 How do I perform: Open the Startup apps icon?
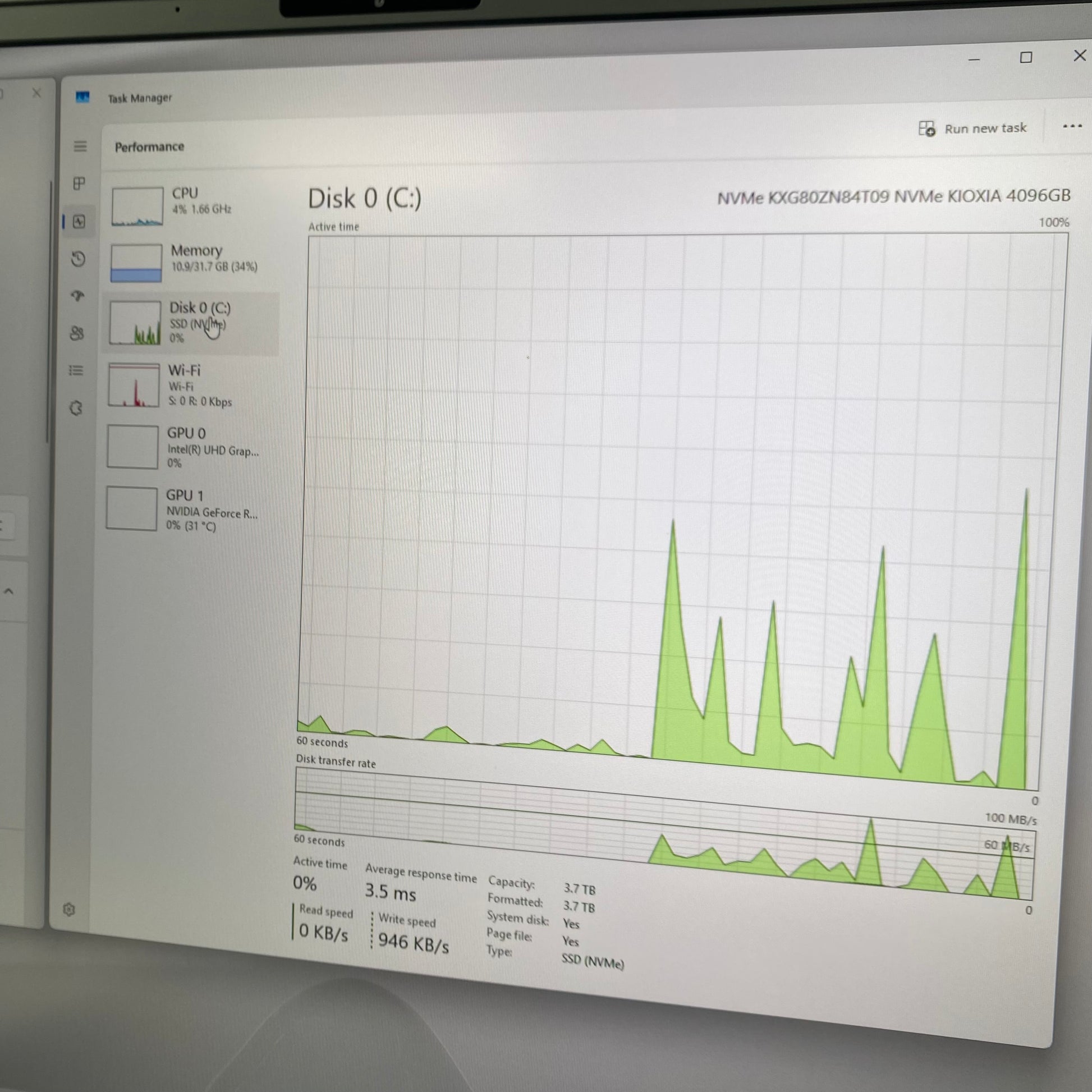coord(78,296)
